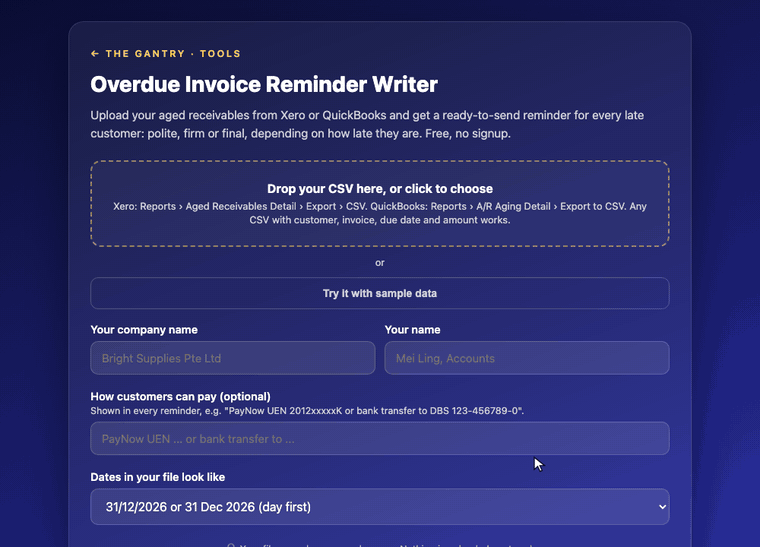Focus the Your name input field
Viewport: 760px width, 547px height.
[x=527, y=358]
